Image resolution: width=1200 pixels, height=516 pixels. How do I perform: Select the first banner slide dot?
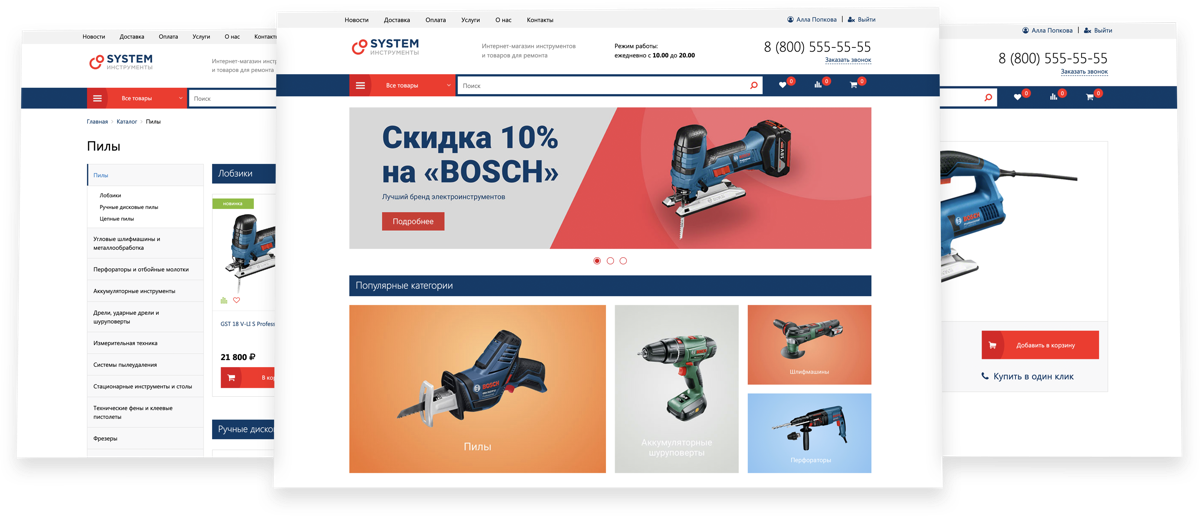[x=597, y=261]
